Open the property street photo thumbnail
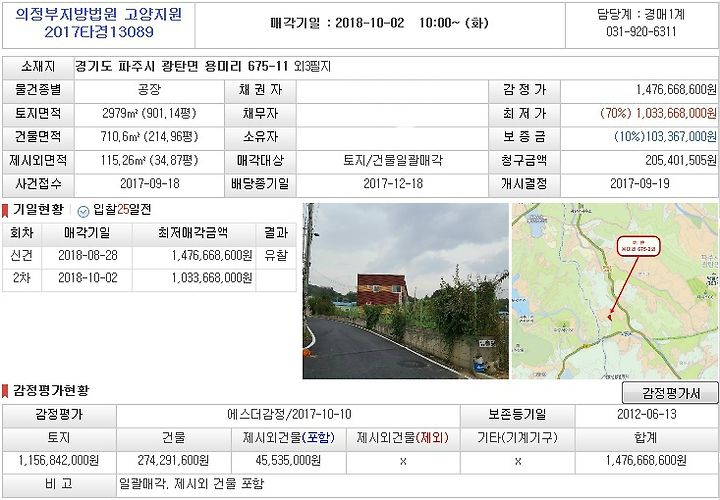Image resolution: width=720 pixels, height=500 pixels. pyautogui.click(x=405, y=291)
